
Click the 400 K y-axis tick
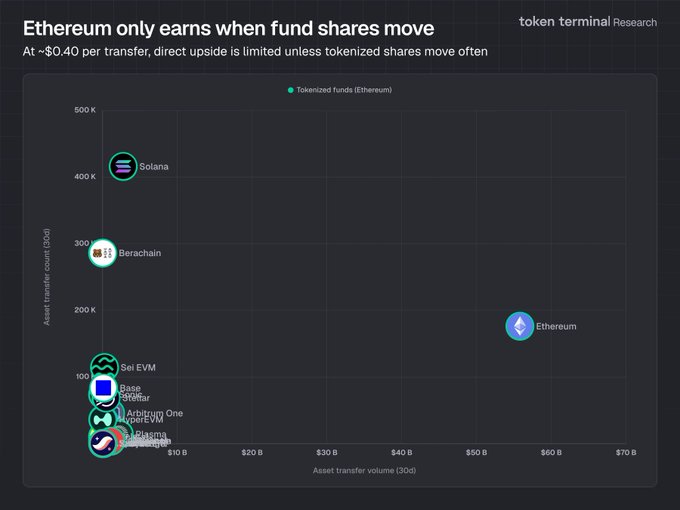pos(85,177)
